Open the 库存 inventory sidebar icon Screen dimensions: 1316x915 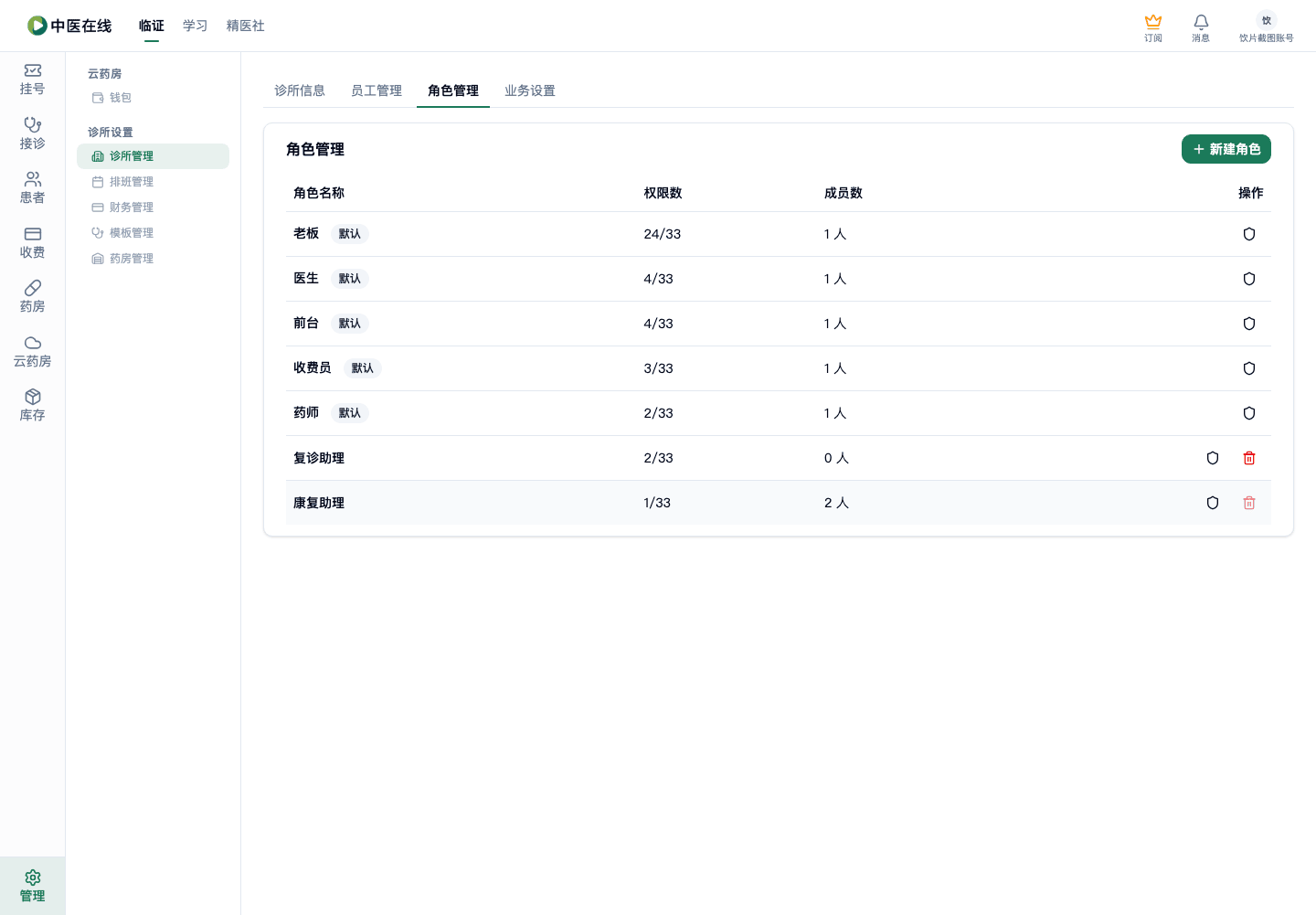click(32, 406)
